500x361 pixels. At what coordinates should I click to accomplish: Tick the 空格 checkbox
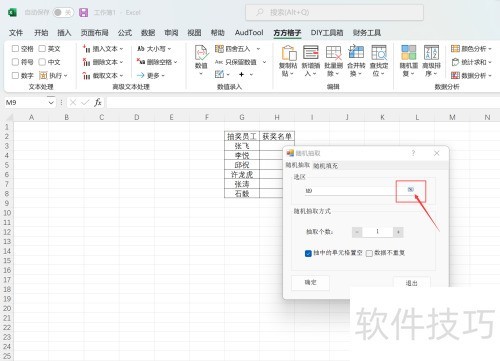(15, 49)
